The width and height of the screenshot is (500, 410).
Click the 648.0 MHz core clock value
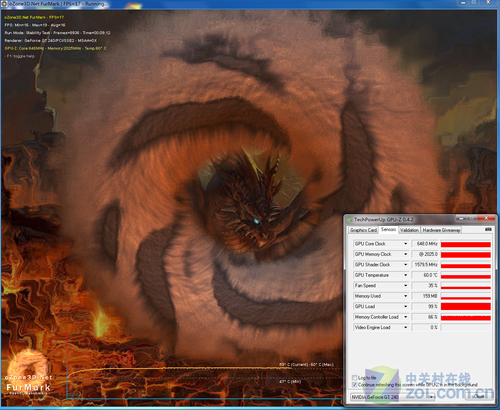pos(425,244)
